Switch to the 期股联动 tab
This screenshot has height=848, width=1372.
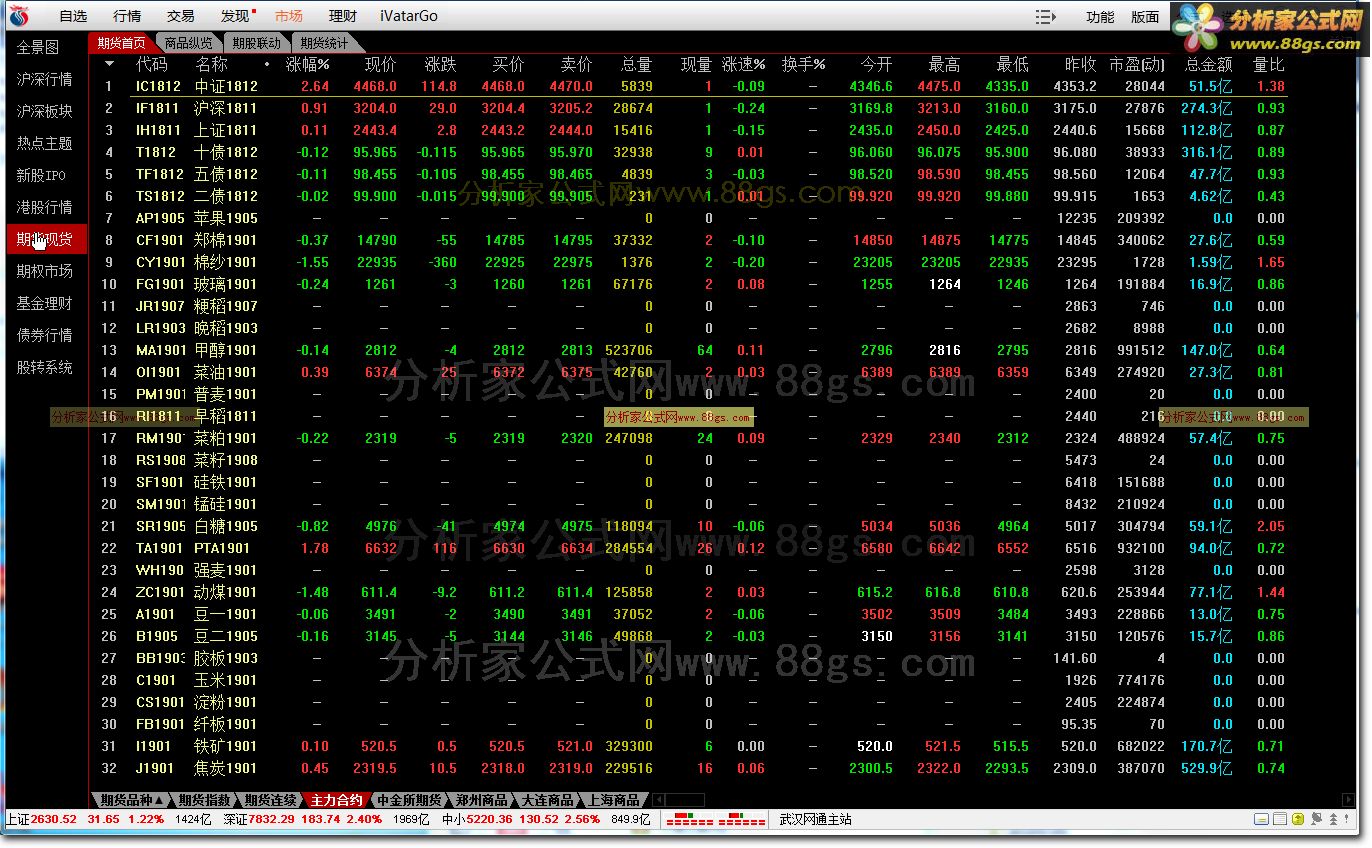pyautogui.click(x=257, y=43)
